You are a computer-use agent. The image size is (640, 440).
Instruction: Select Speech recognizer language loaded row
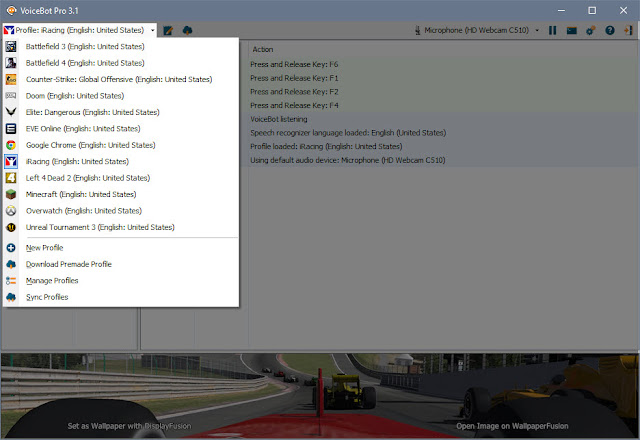[443, 133]
